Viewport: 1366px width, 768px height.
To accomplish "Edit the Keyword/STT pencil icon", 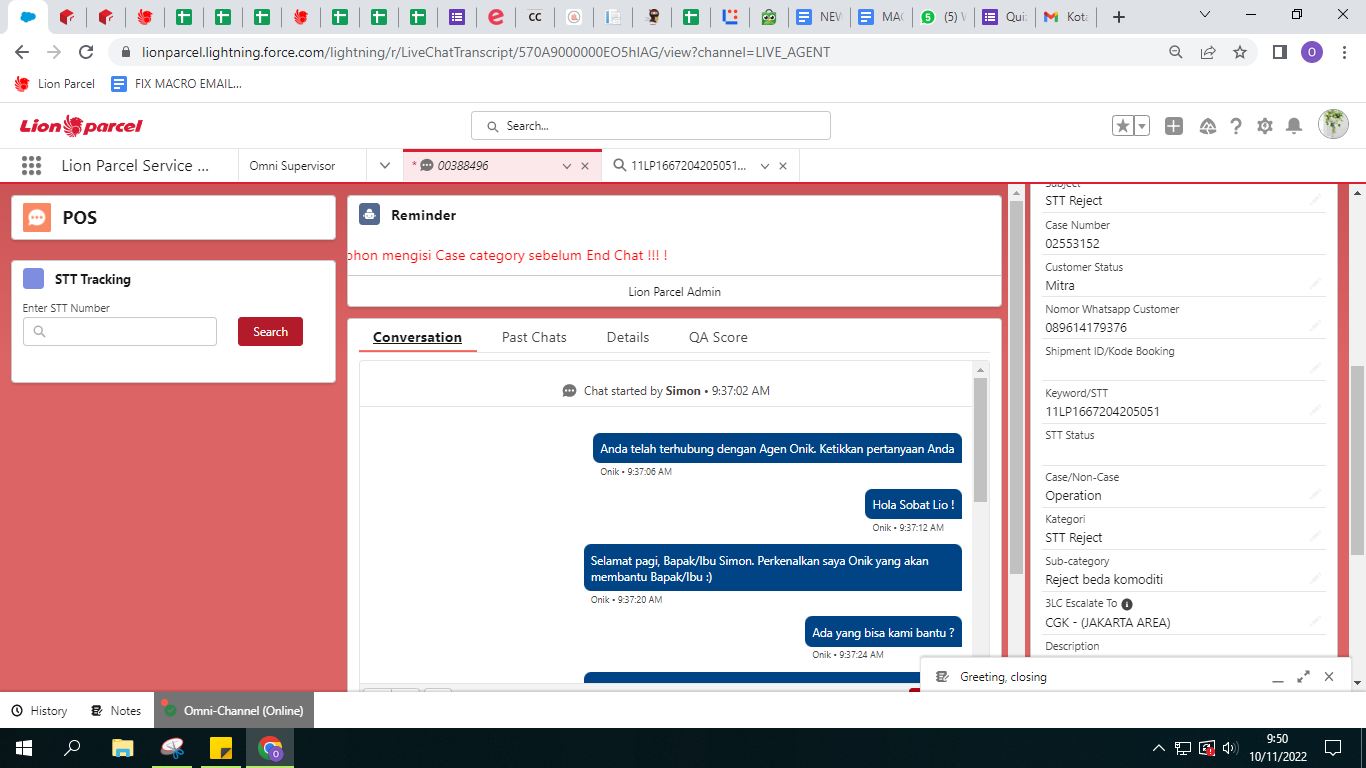I will click(x=1316, y=411).
